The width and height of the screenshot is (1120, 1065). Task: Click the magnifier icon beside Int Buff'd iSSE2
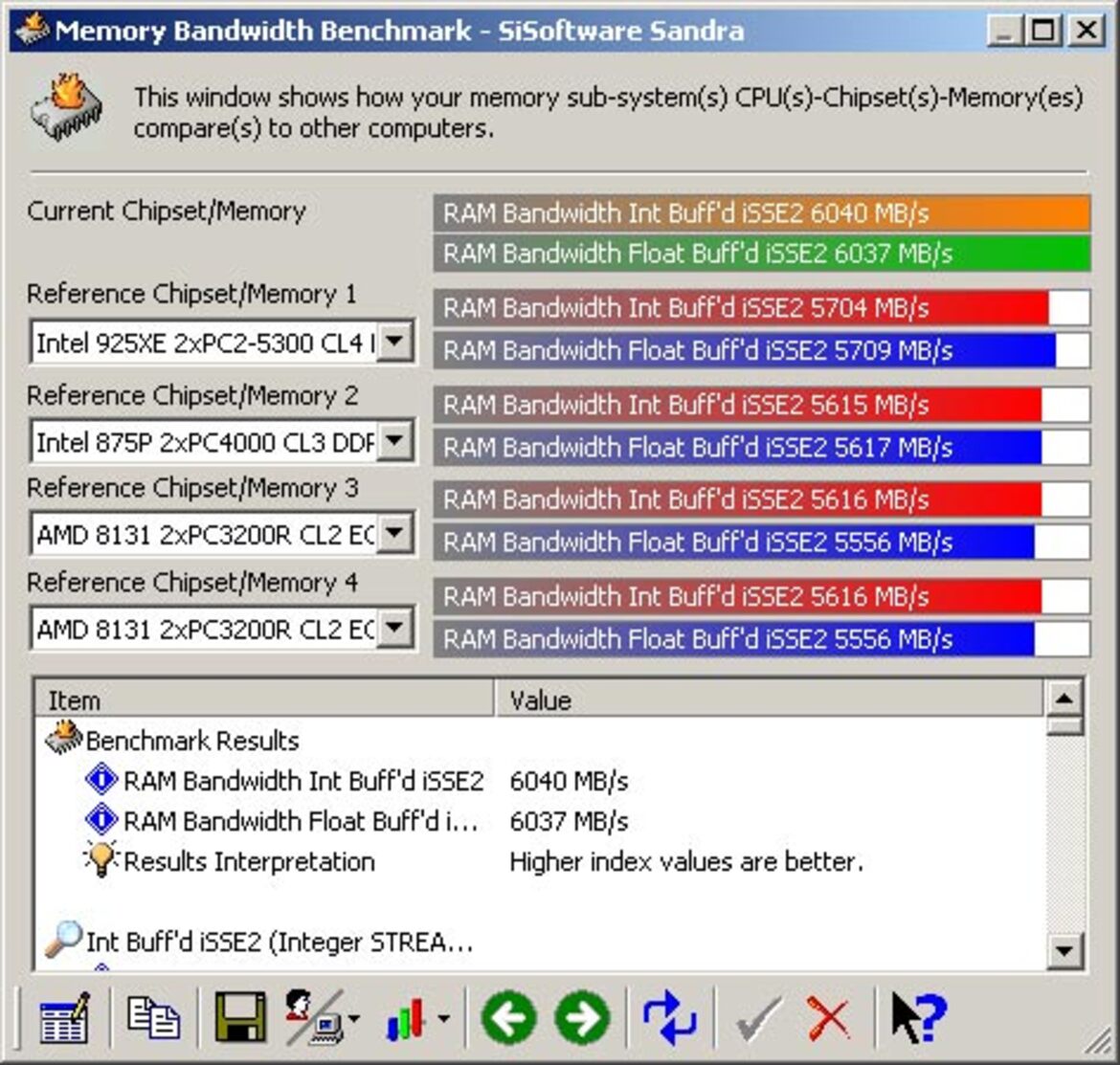63,940
